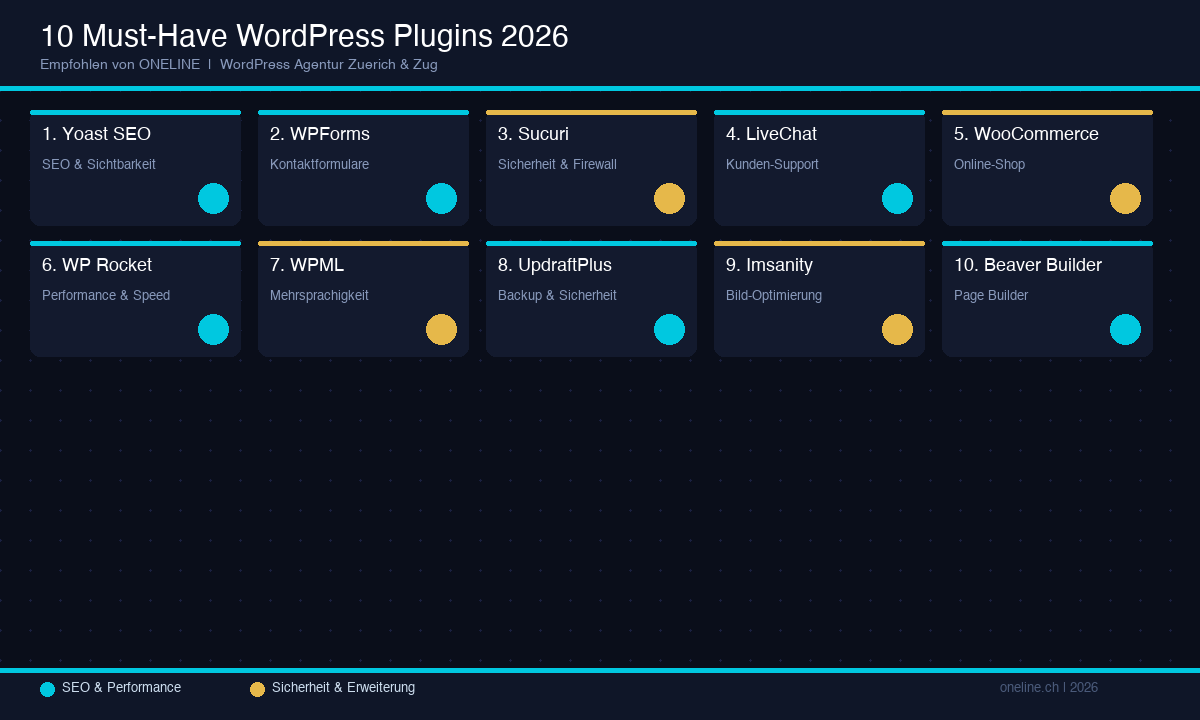Viewport: 1200px width, 720px height.
Task: Click the cyan circle on WPForms card
Action: 441,198
